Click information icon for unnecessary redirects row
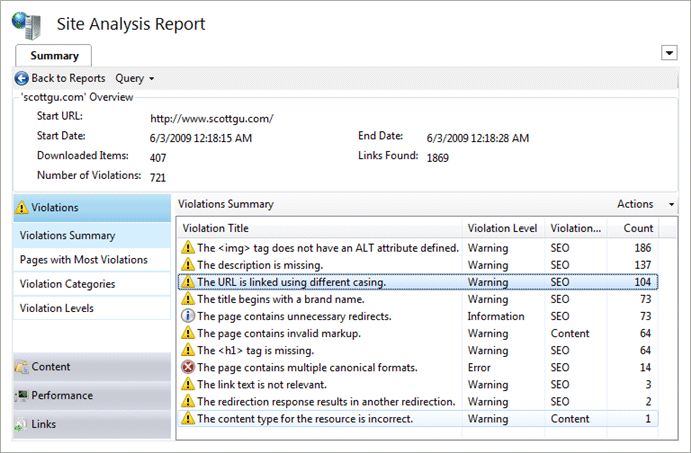 point(188,316)
